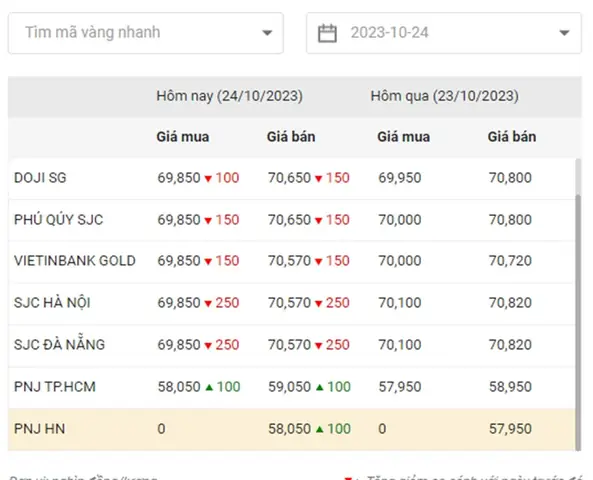Click the dropdown arrow of gold code search
593x480 pixels.
coord(267,33)
